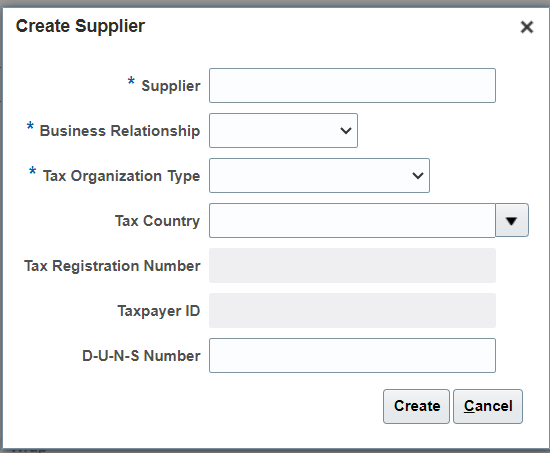
Task: Click the Tax Country label
Action: pyautogui.click(x=157, y=221)
